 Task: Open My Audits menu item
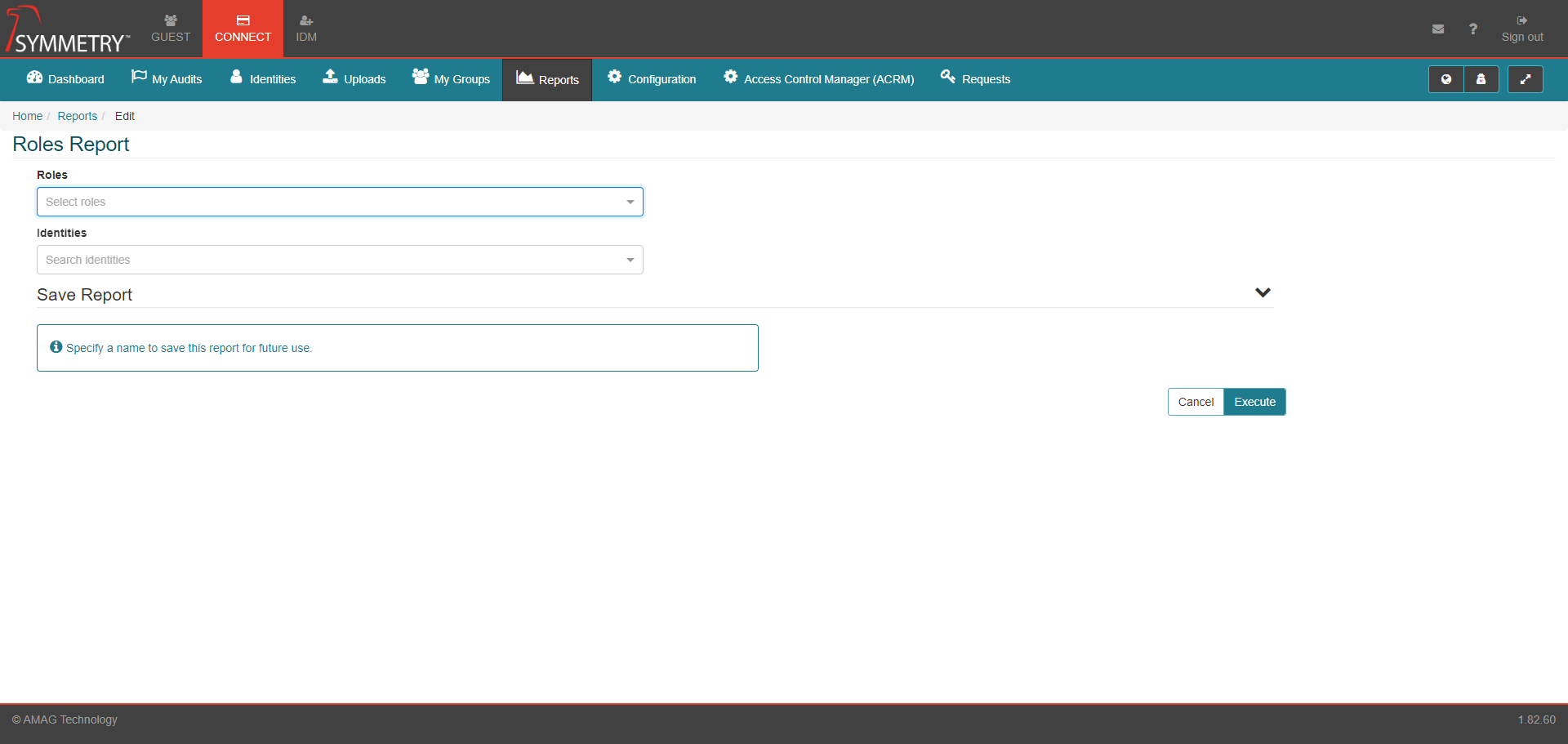coord(167,79)
